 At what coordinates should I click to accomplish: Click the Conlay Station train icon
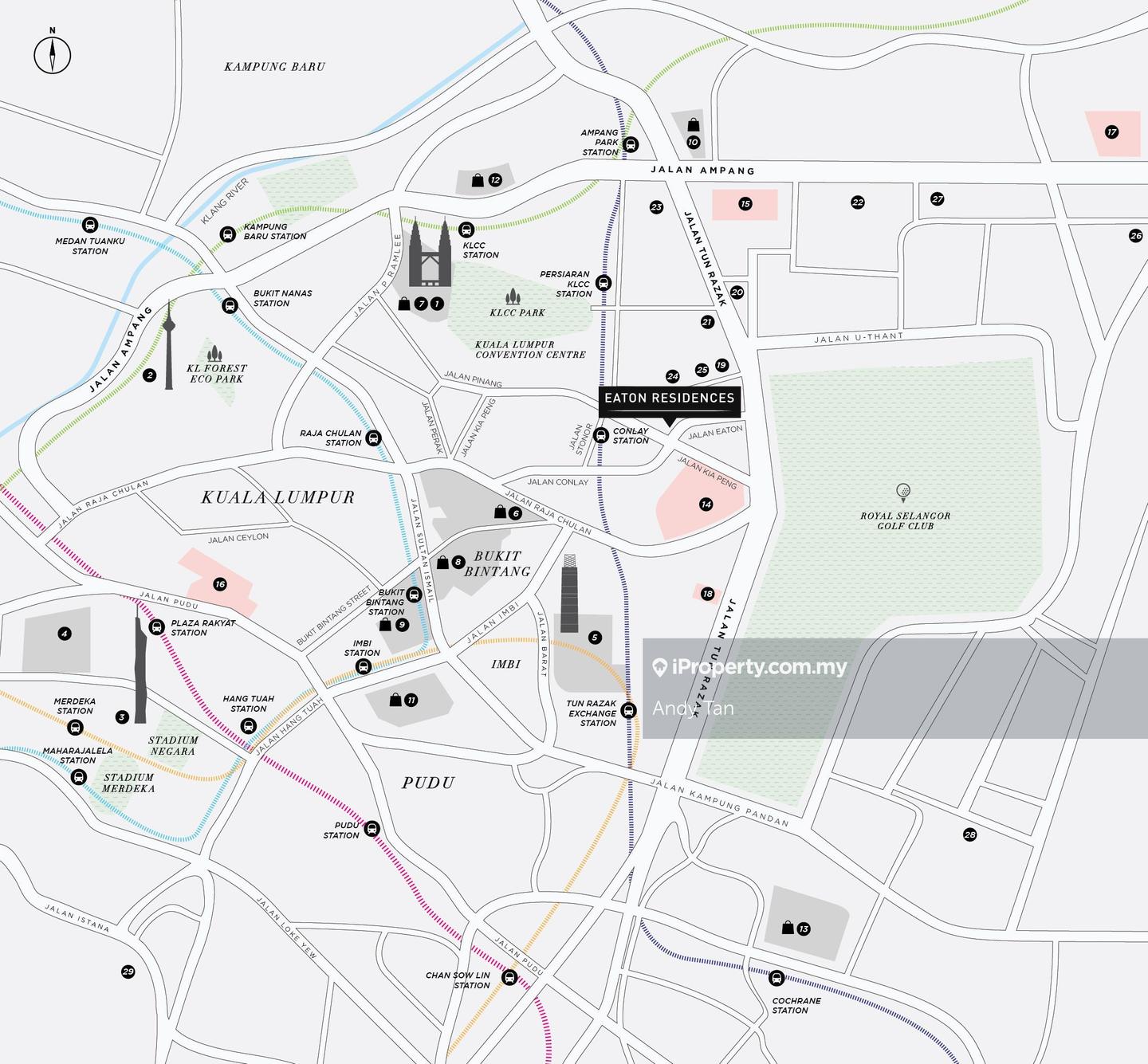pyautogui.click(x=601, y=435)
